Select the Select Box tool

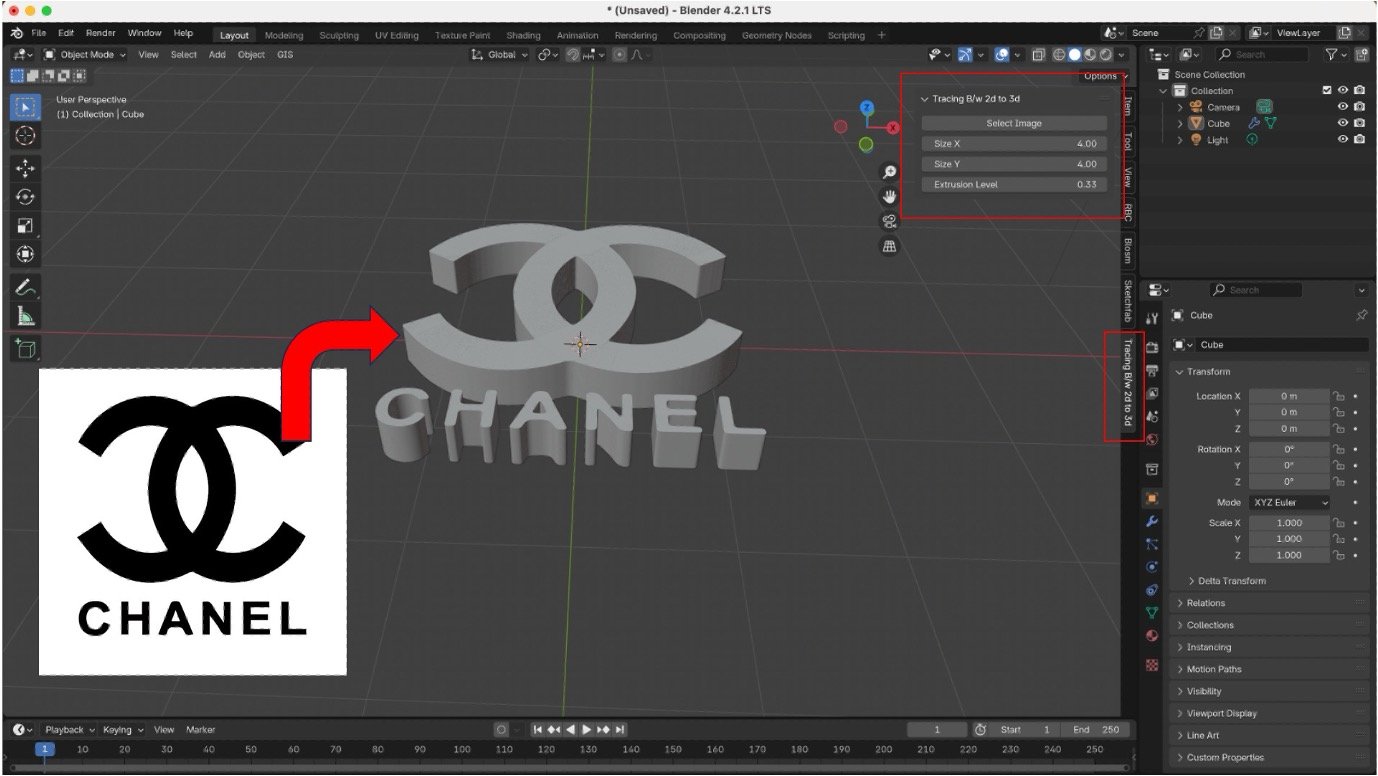pos(26,107)
